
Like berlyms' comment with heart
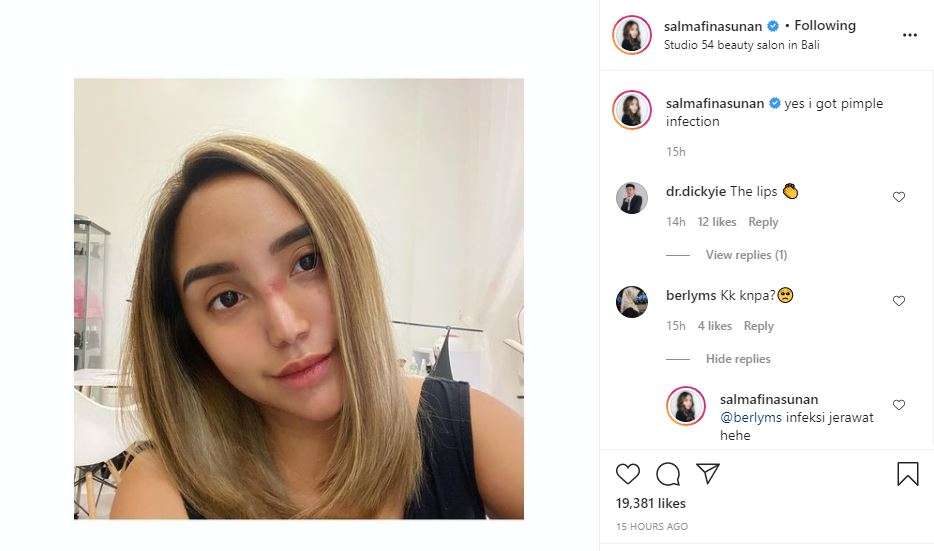pos(899,301)
